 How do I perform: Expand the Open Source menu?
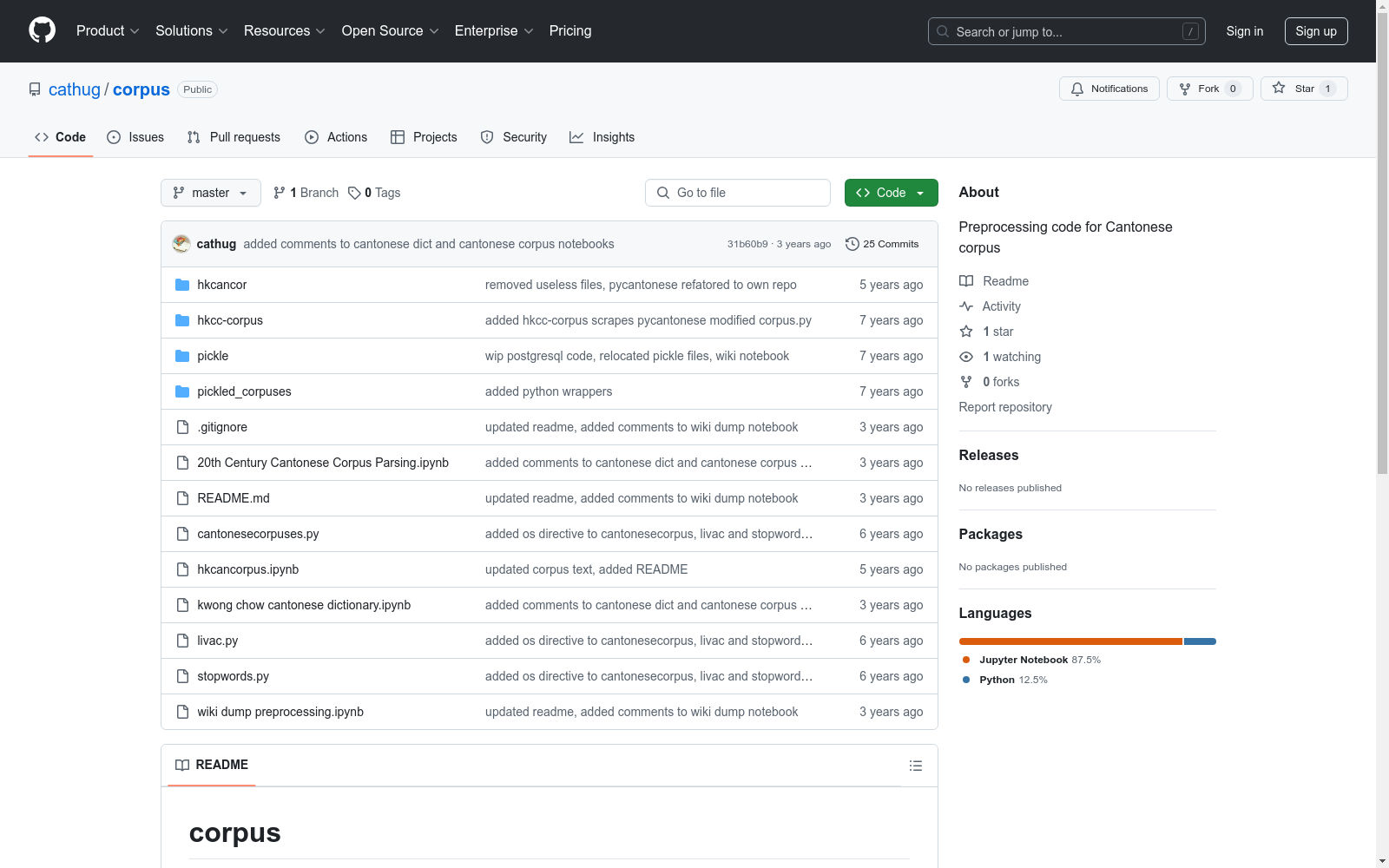[391, 30]
